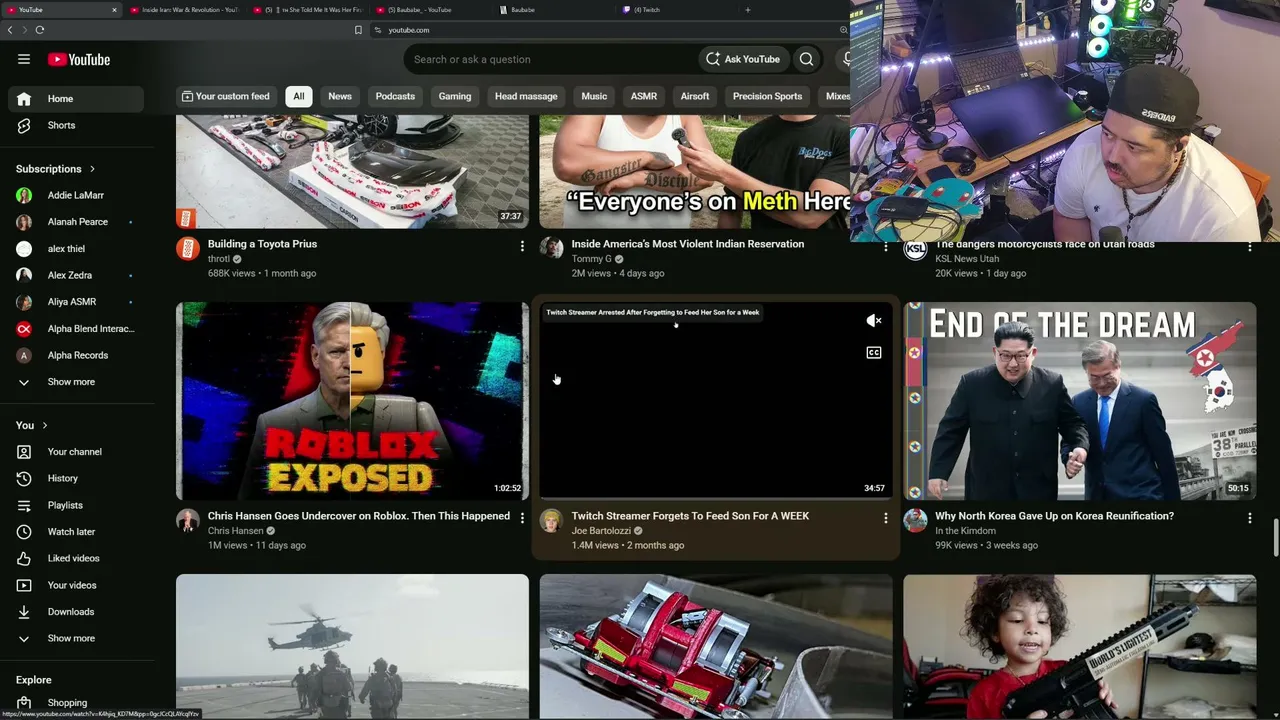Open Shorts in the sidebar
Image resolution: width=1280 pixels, height=720 pixels.
tap(76, 125)
